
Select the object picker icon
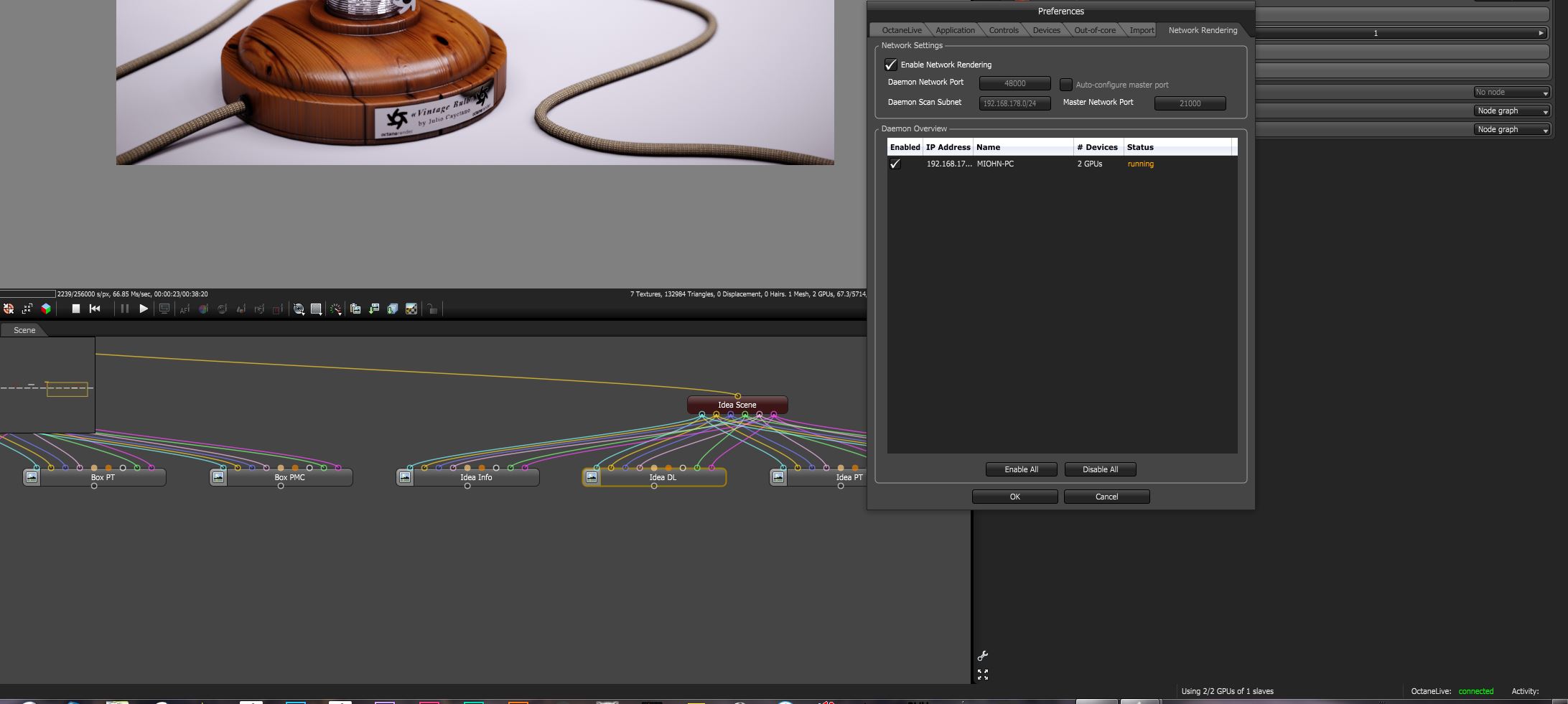pyautogui.click(x=241, y=309)
